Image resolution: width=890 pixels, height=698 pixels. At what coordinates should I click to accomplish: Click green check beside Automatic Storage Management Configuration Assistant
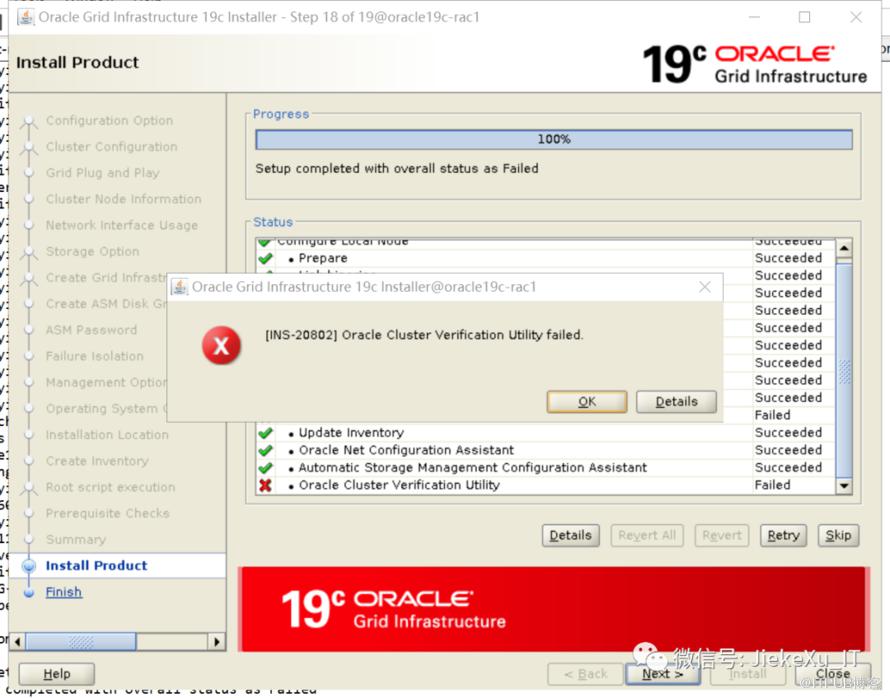pyautogui.click(x=265, y=468)
